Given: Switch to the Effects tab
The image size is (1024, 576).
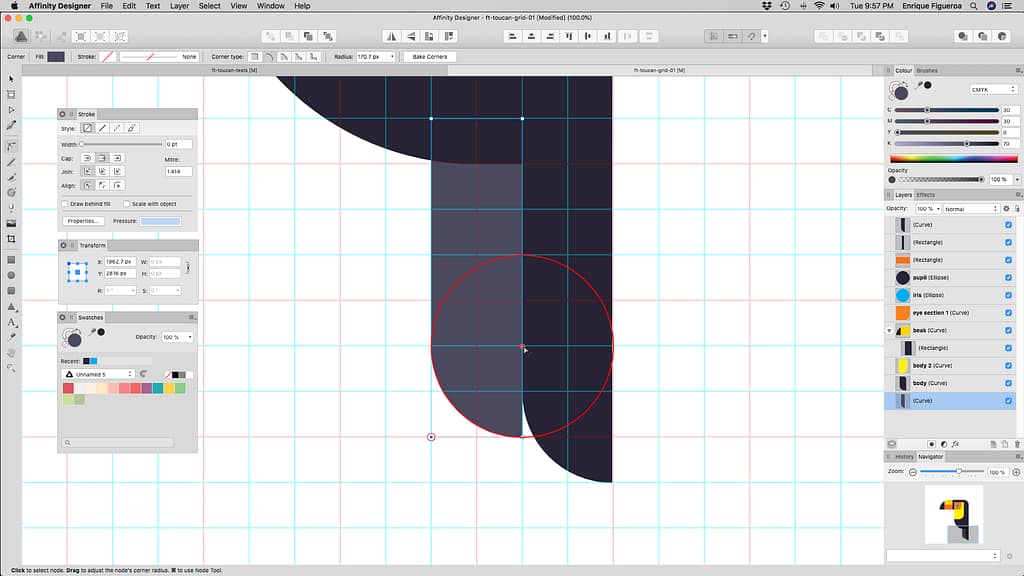Looking at the screenshot, I should coord(926,195).
